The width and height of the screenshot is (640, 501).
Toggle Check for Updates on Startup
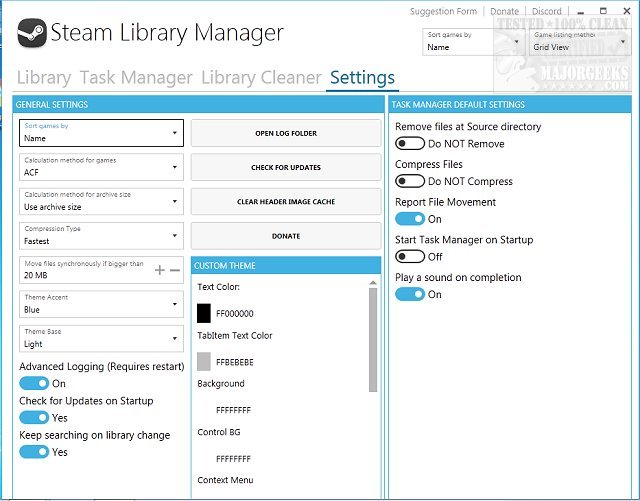click(34, 418)
